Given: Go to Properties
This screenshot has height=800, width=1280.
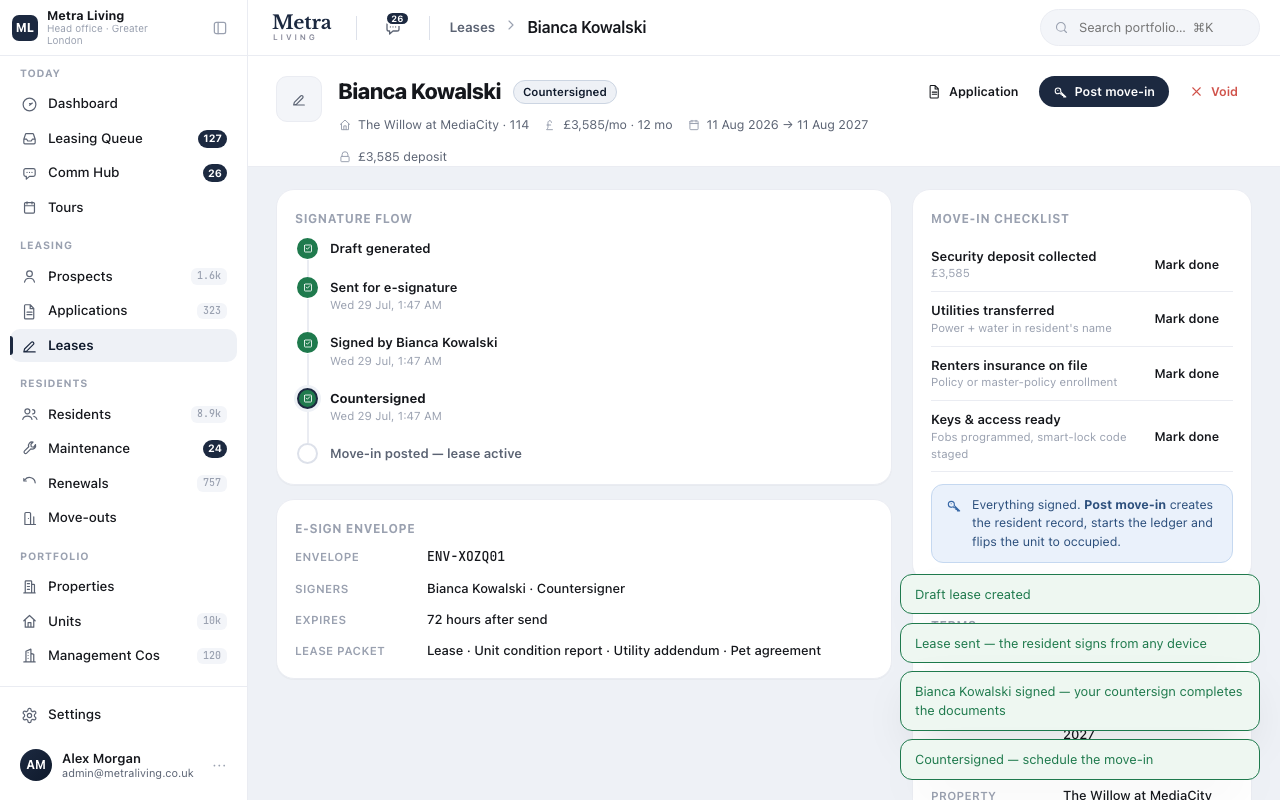Looking at the screenshot, I should (124, 587).
